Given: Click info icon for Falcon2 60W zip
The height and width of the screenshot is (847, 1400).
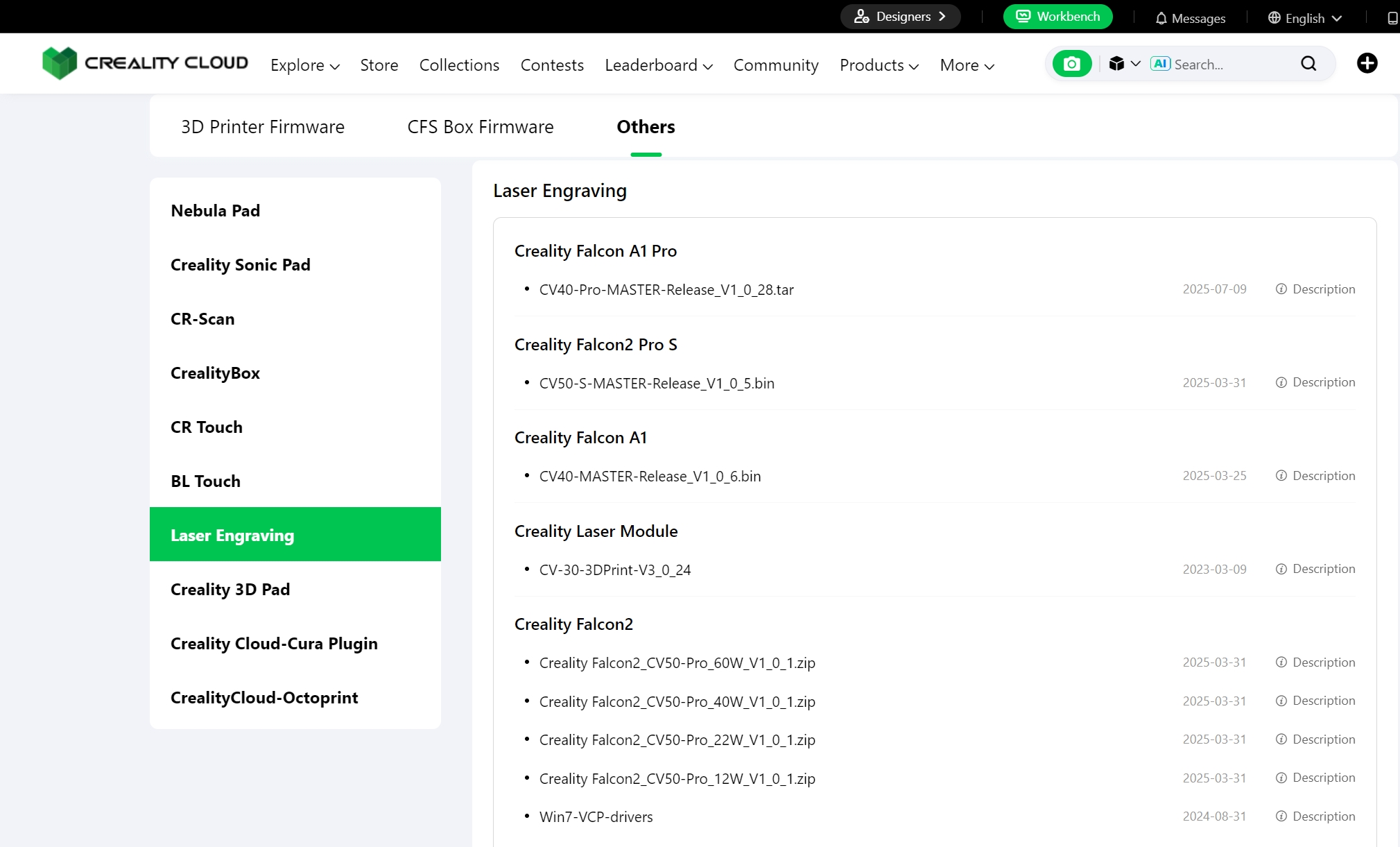Looking at the screenshot, I should click(x=1281, y=662).
